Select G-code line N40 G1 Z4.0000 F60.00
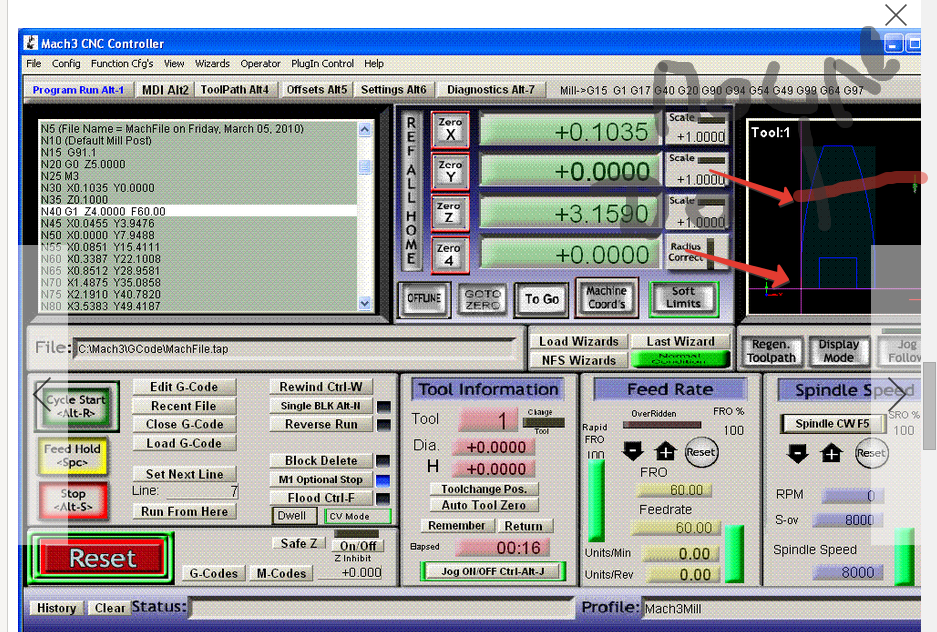 point(198,211)
